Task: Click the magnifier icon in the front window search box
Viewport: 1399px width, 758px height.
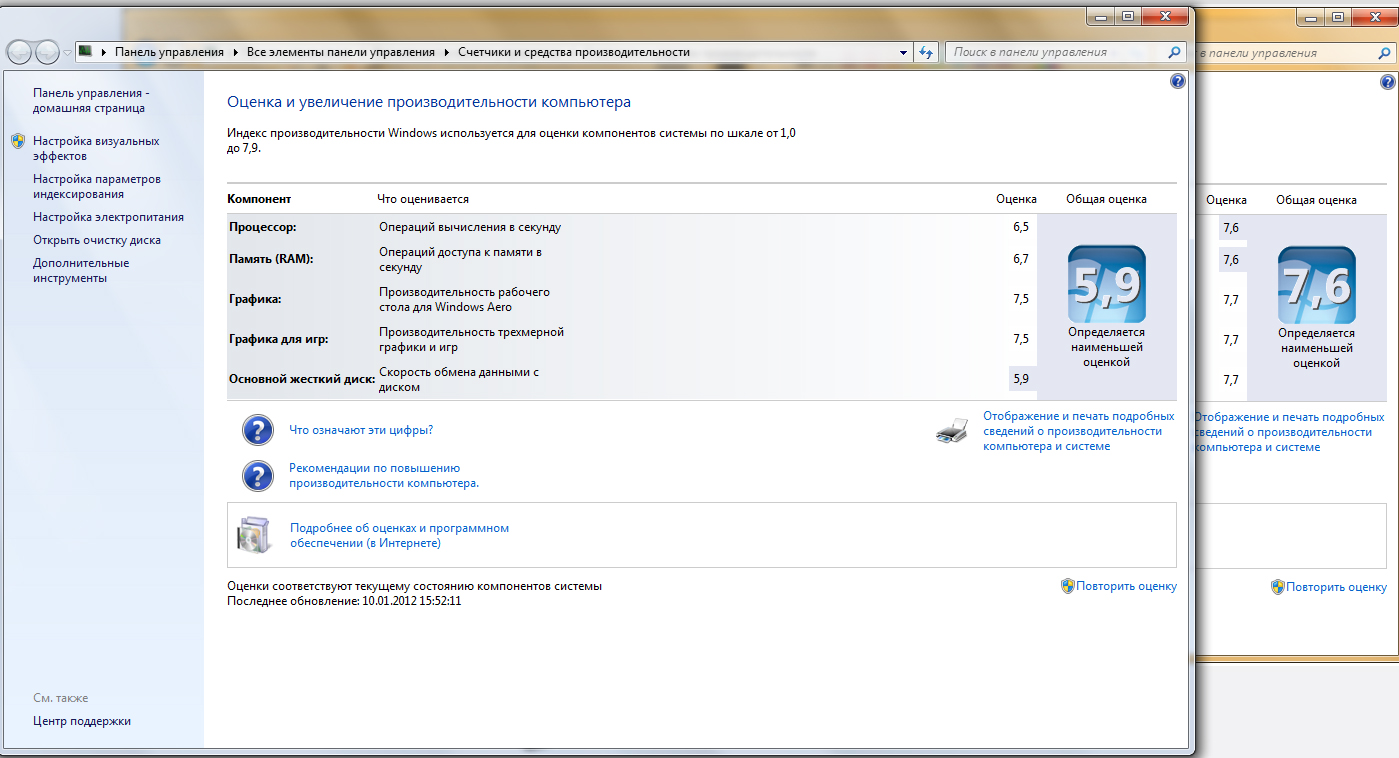Action: click(x=1175, y=52)
